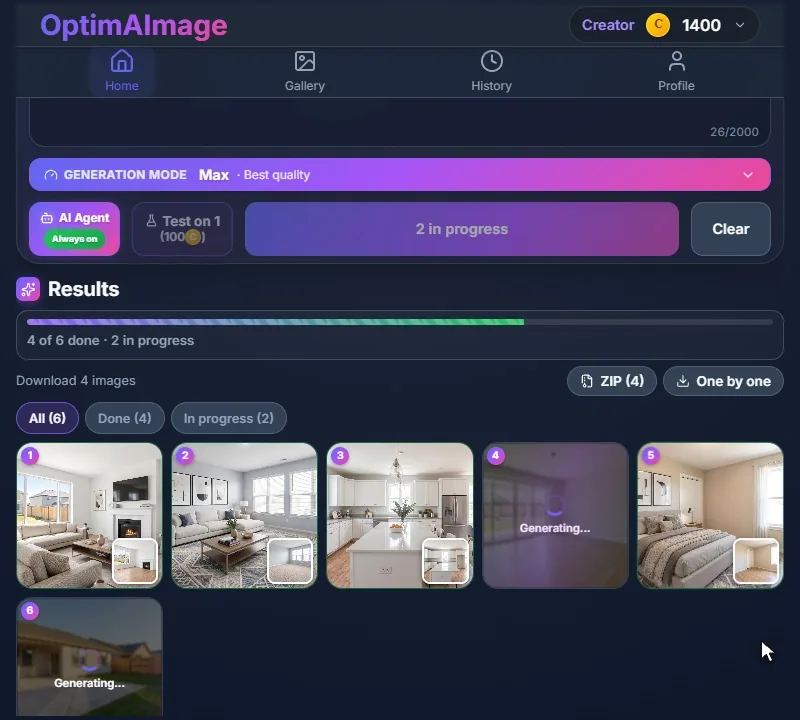Screen dimensions: 800x720
Task: Click the house icon in navigation
Action: [121, 61]
